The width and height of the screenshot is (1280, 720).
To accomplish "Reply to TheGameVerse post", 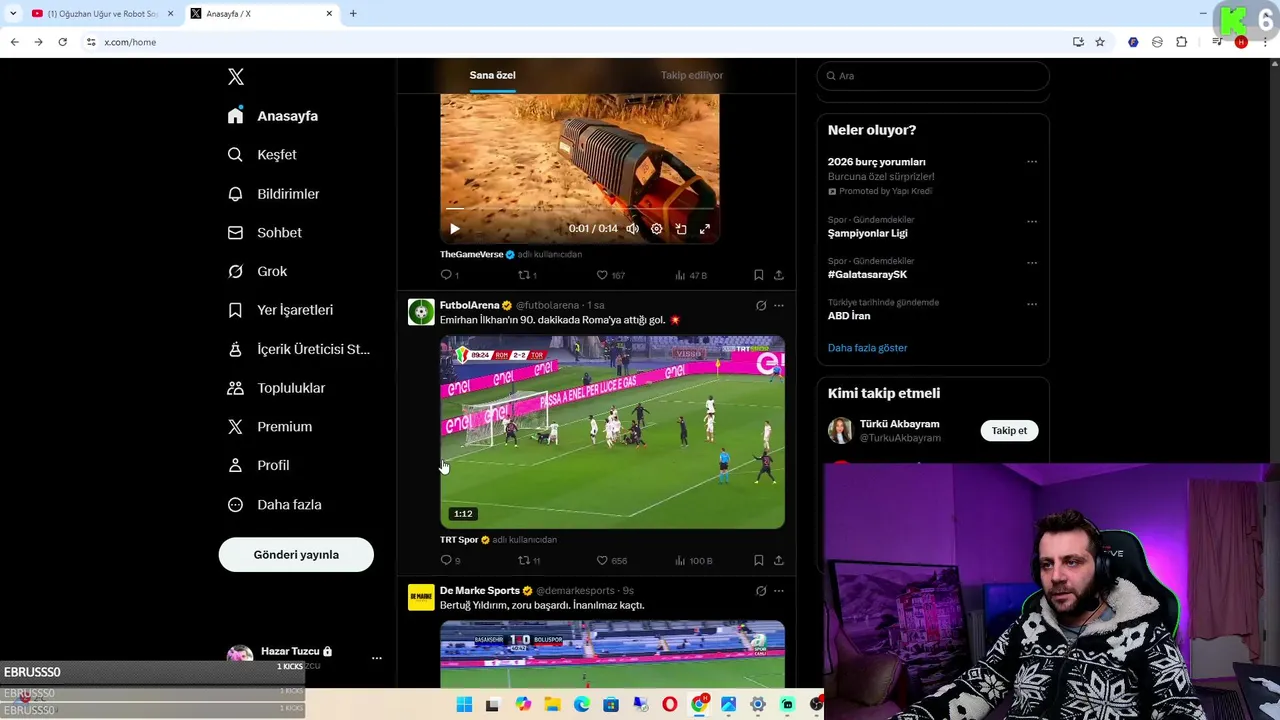I will coord(450,275).
